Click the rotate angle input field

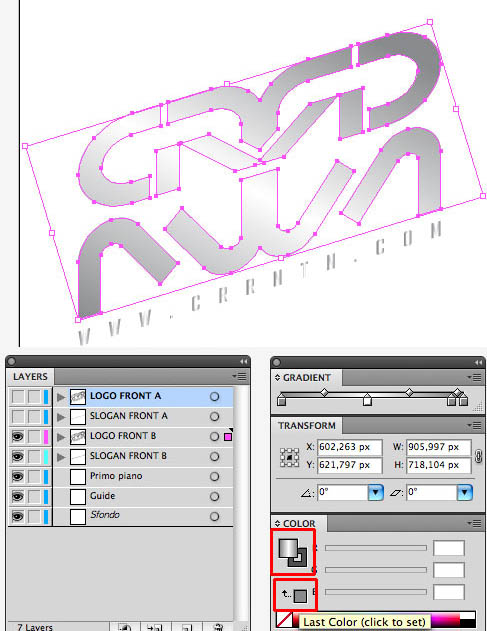pyautogui.click(x=343, y=492)
